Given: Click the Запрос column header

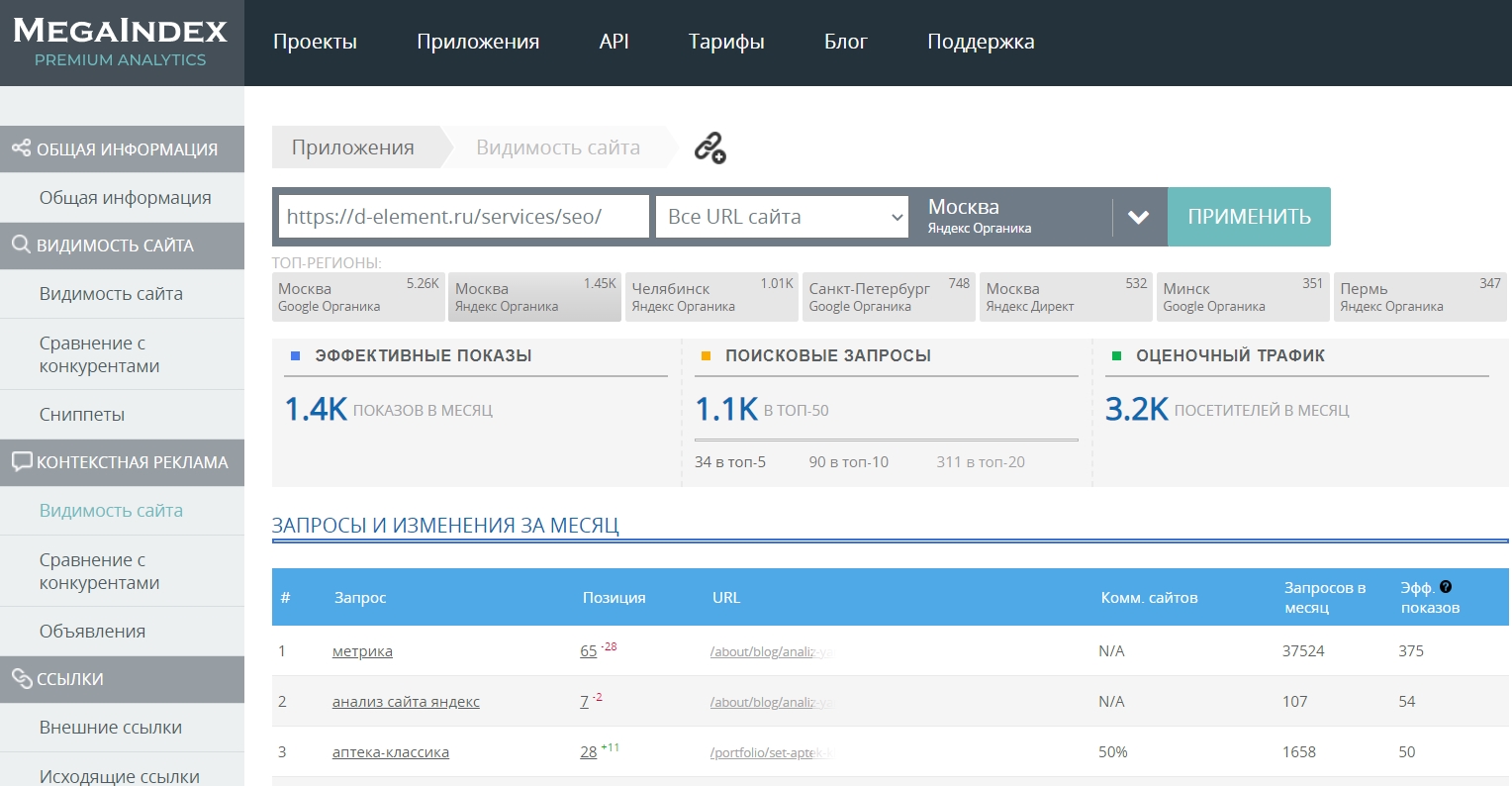Looking at the screenshot, I should (360, 597).
